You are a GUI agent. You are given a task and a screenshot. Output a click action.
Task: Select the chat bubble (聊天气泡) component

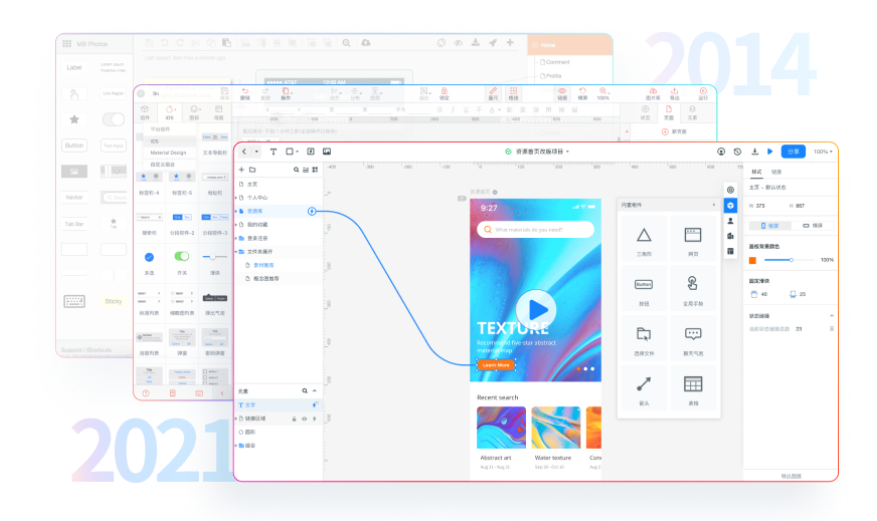[692, 335]
